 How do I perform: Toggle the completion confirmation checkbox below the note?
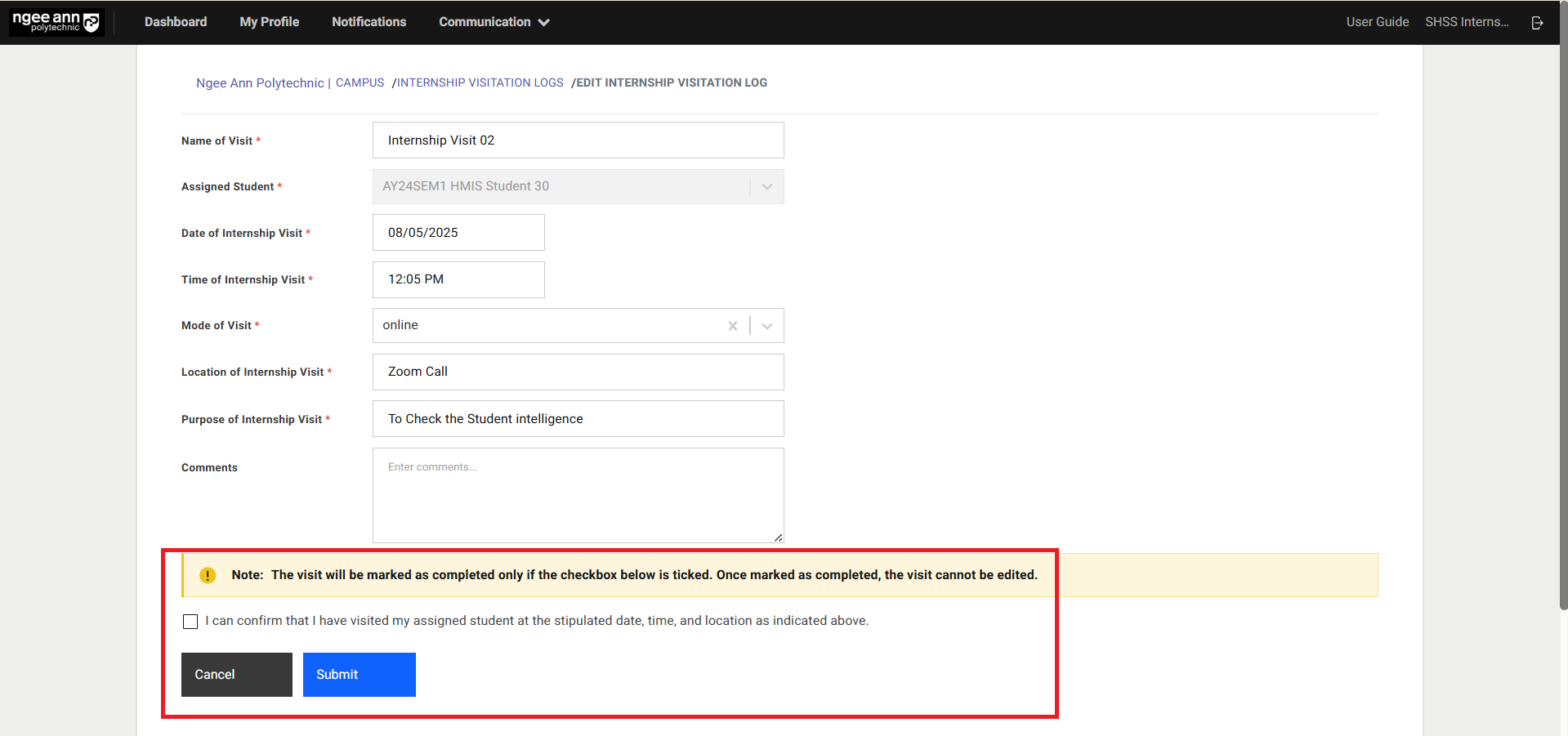[x=190, y=621]
